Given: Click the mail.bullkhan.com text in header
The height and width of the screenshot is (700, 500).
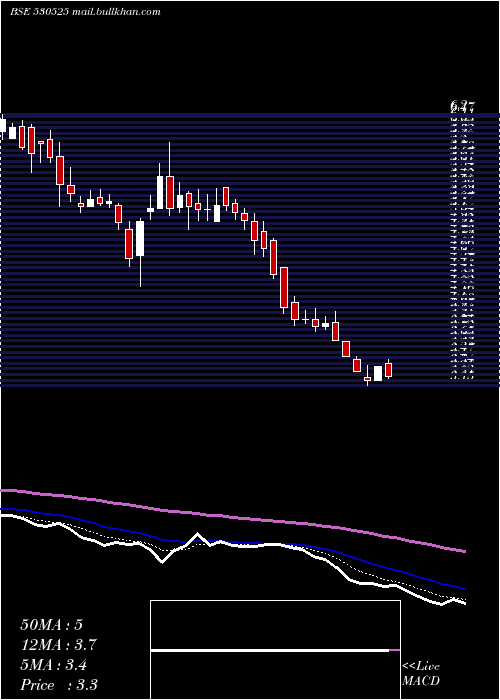Looking at the screenshot, I should [x=115, y=12].
